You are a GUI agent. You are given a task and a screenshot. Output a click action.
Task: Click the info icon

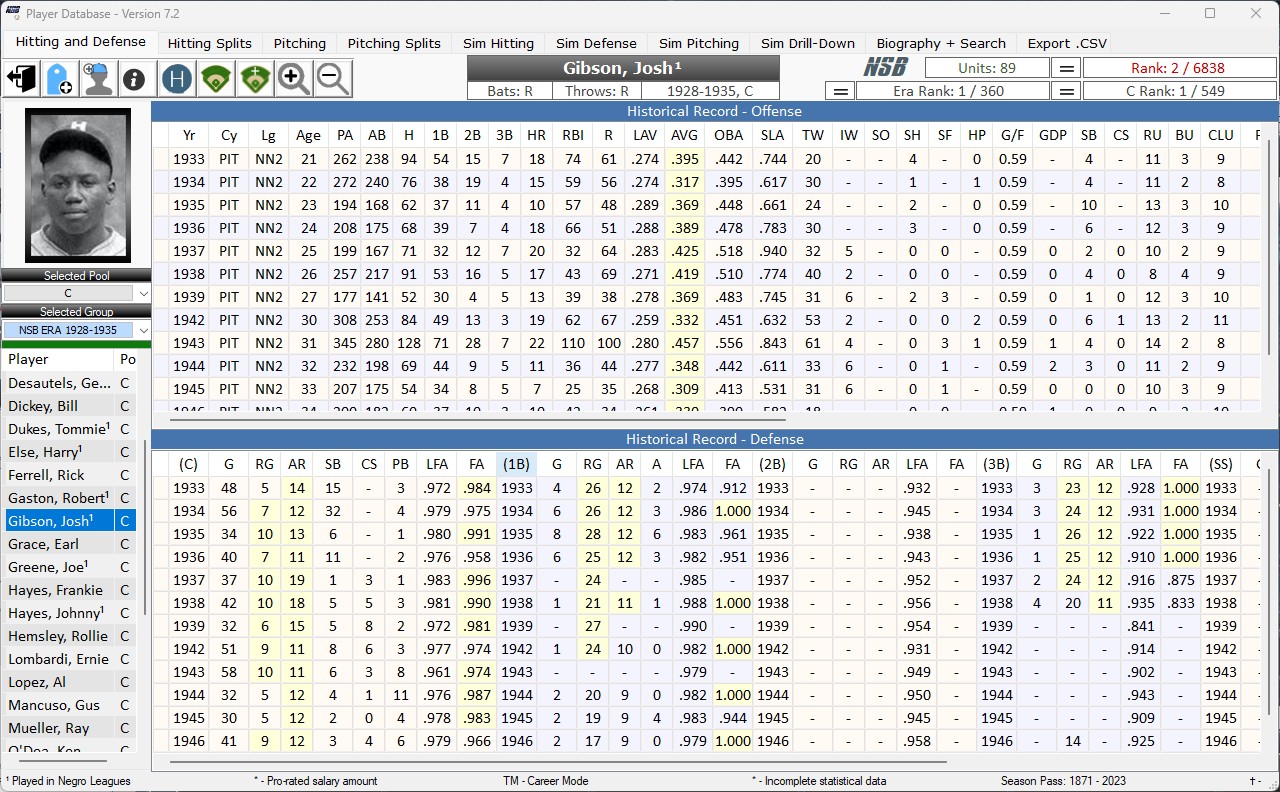click(136, 79)
